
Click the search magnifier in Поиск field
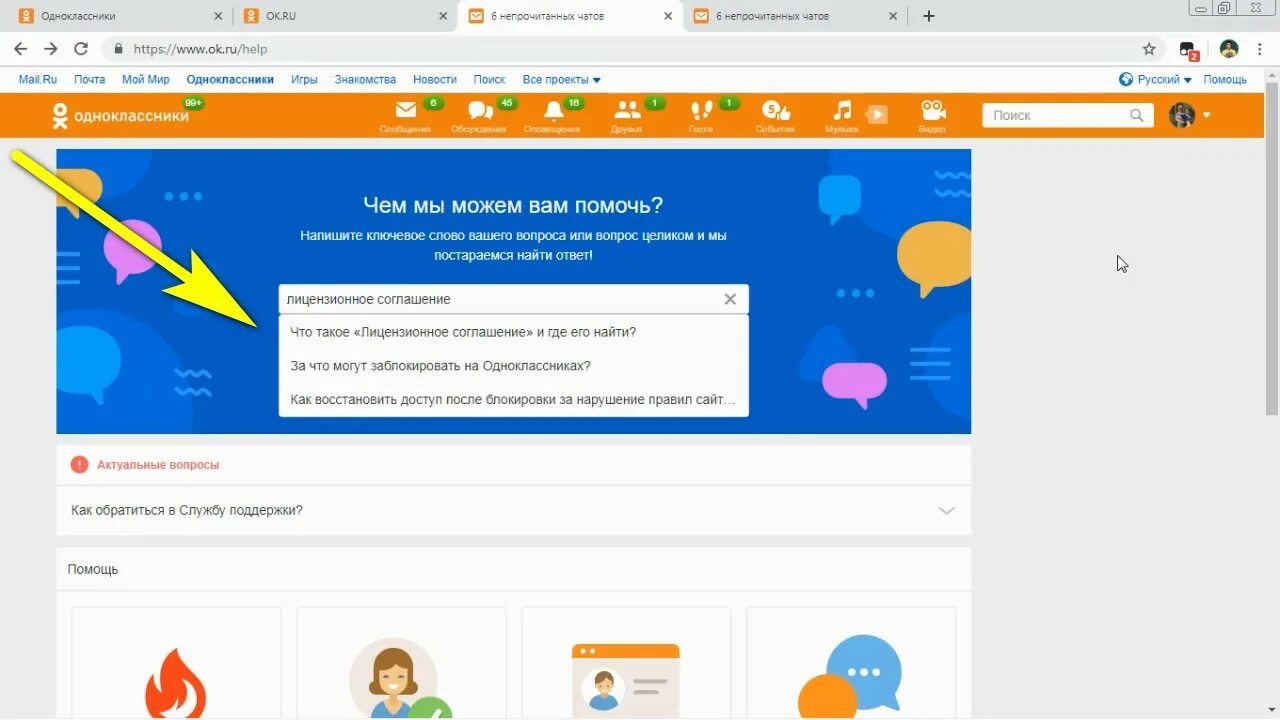[x=1136, y=115]
